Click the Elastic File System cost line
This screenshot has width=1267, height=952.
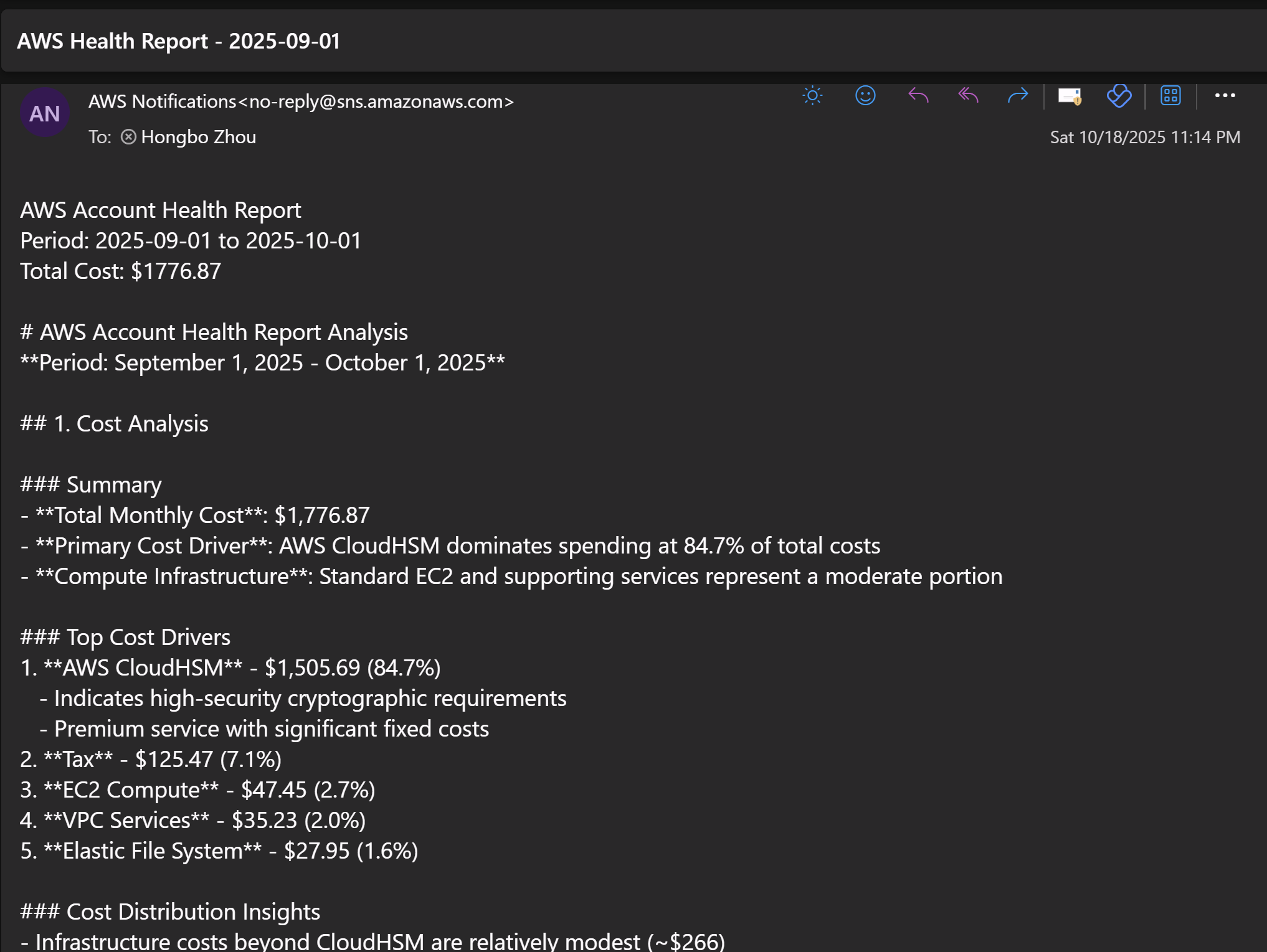[219, 851]
